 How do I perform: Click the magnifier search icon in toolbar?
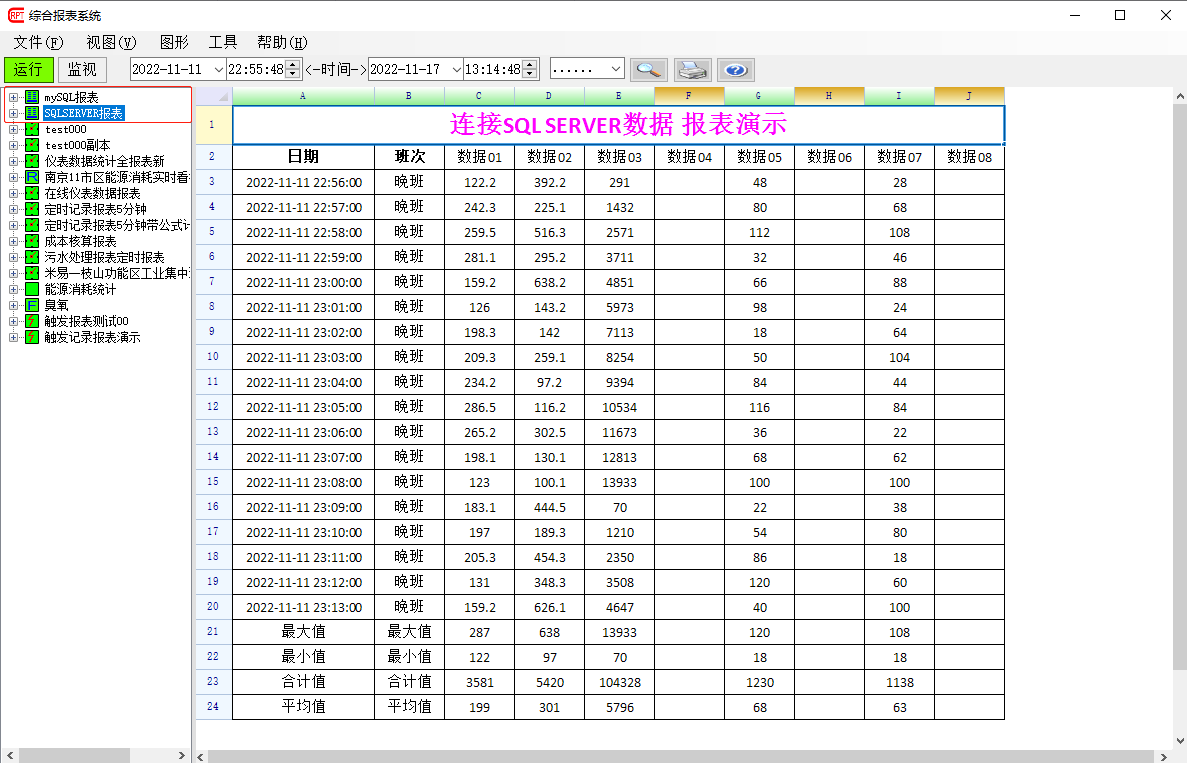650,69
